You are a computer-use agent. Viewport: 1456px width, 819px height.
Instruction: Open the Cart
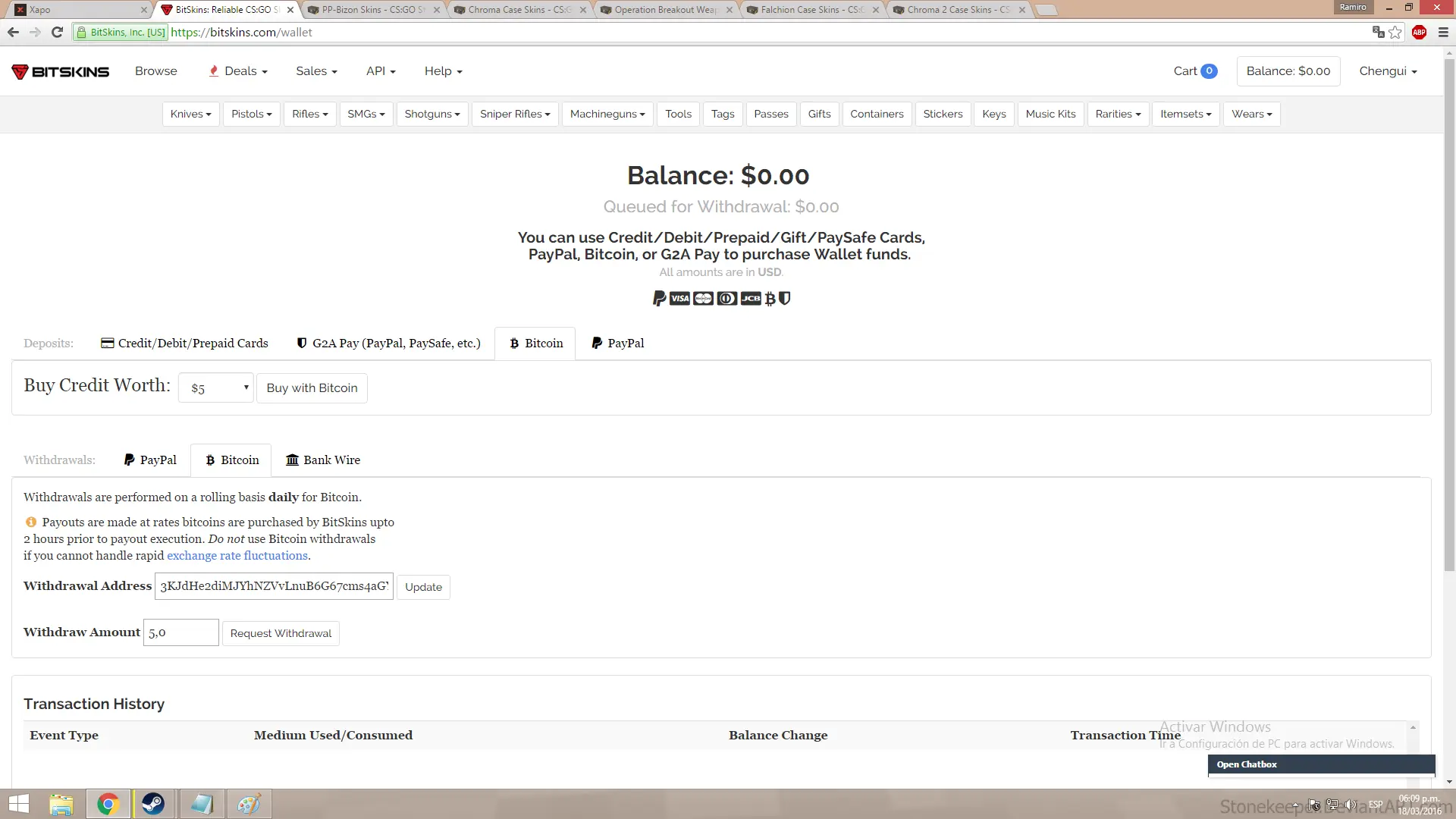[1196, 71]
